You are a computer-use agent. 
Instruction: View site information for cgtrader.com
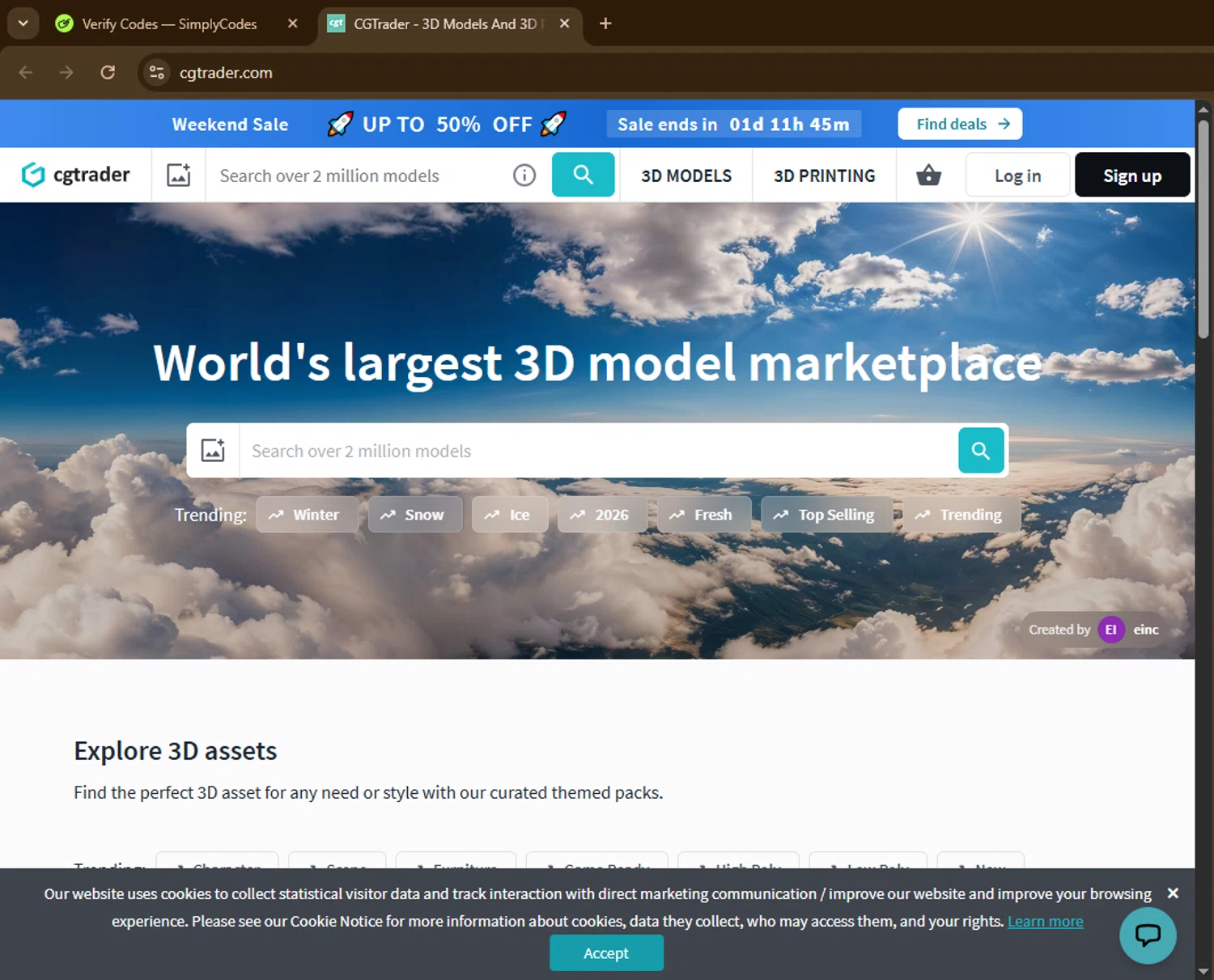(156, 73)
